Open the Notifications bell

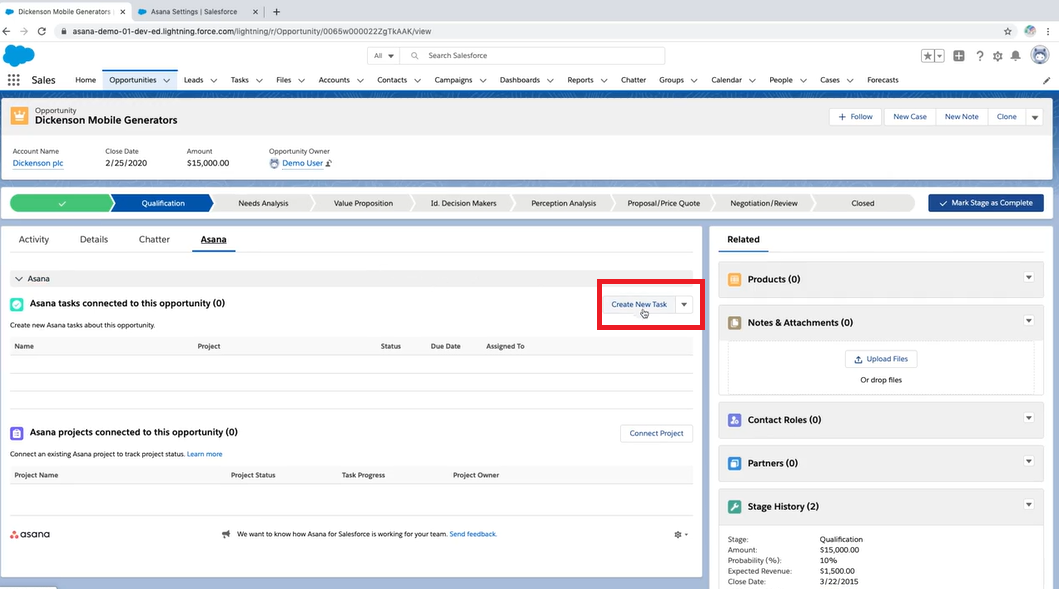tap(1015, 56)
